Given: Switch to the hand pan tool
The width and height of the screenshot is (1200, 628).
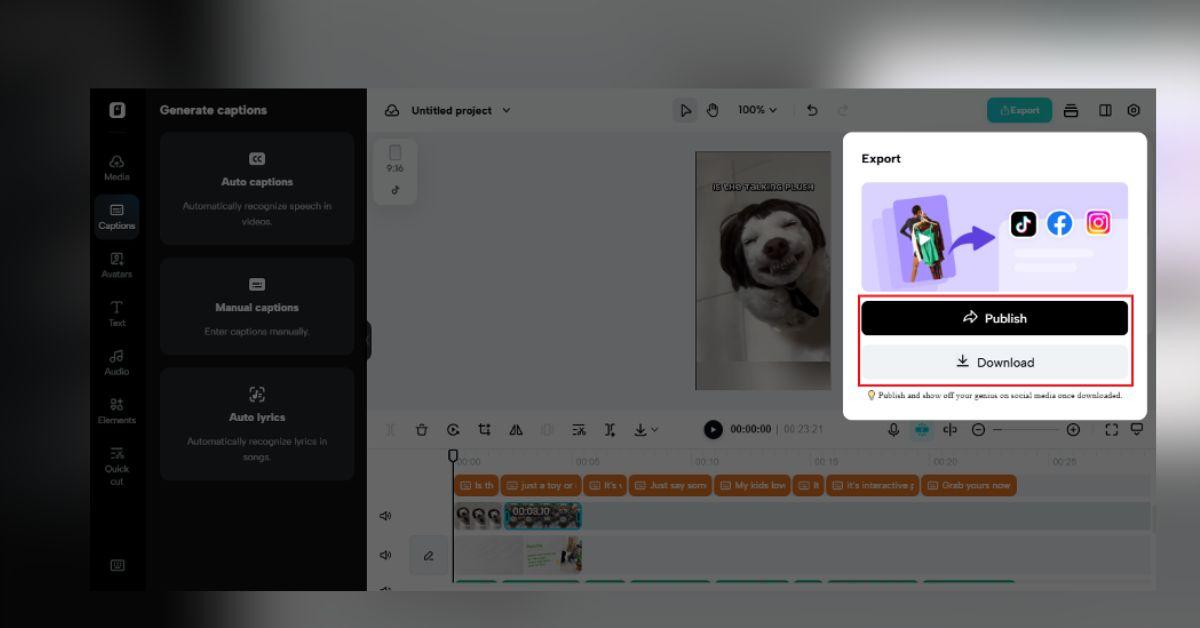Looking at the screenshot, I should click(713, 111).
